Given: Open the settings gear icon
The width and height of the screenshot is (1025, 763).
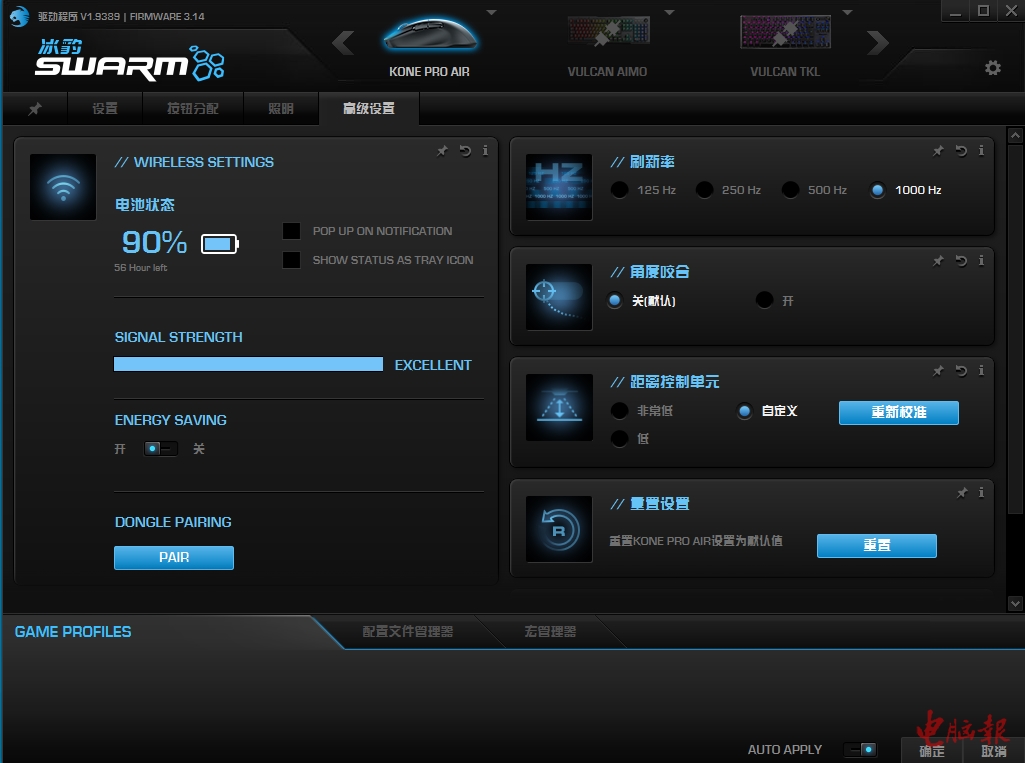Looking at the screenshot, I should pyautogui.click(x=992, y=68).
